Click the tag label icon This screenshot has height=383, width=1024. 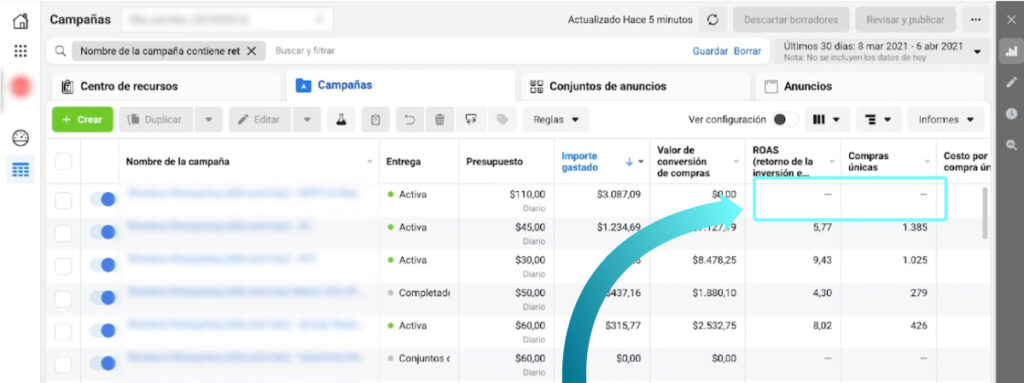(502, 120)
